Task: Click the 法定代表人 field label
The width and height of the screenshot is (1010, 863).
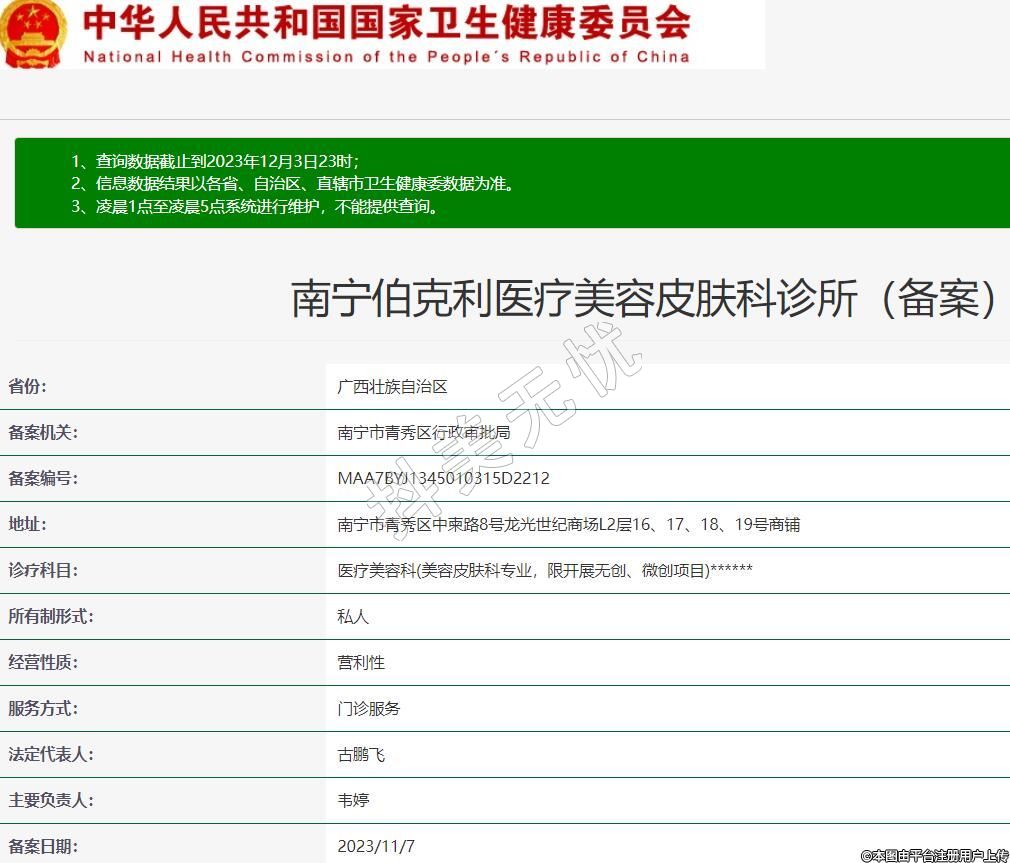Action: (51, 755)
